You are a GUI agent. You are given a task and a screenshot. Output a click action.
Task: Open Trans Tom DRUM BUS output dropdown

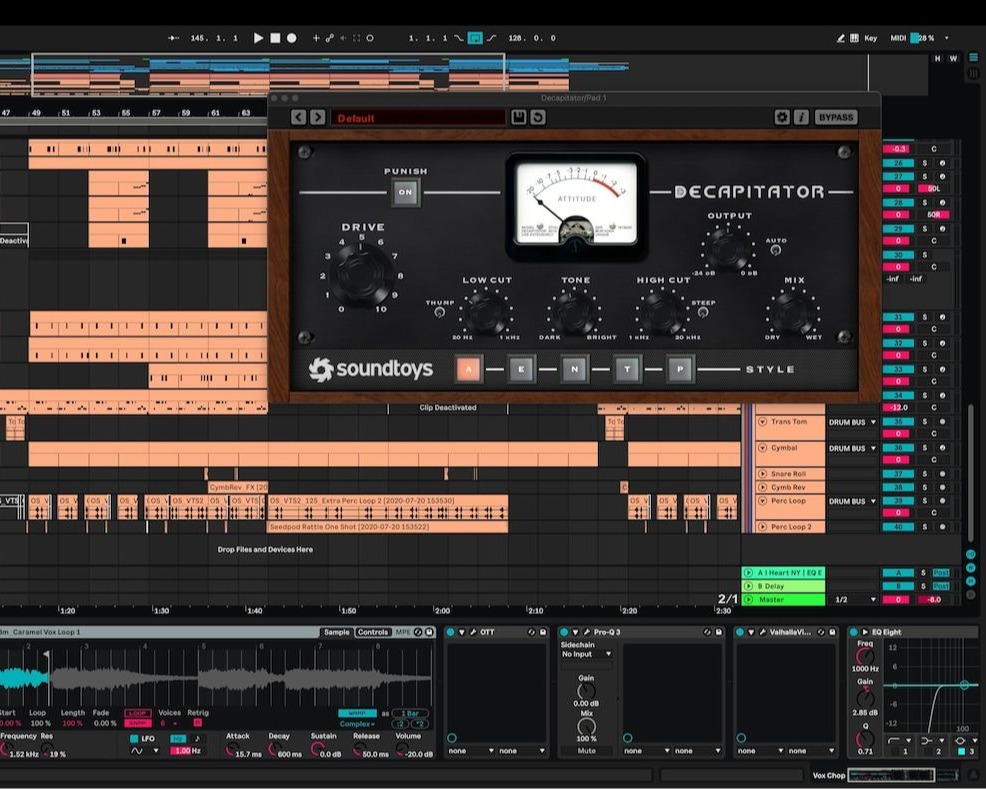(x=852, y=422)
